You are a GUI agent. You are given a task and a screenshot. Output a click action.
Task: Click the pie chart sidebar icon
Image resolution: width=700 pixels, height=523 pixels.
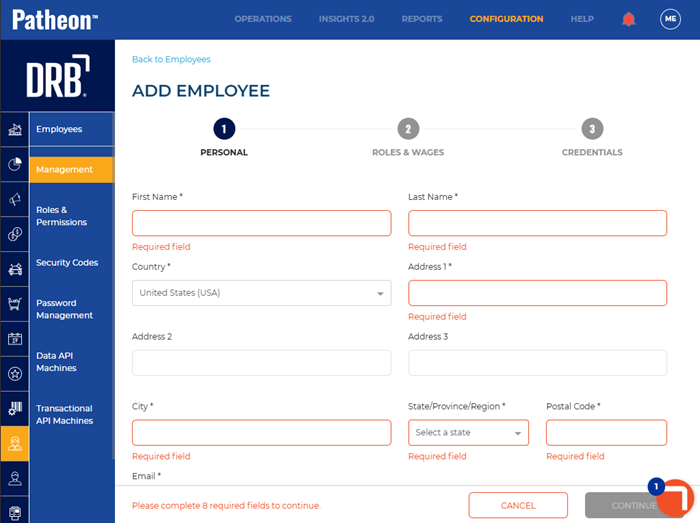pos(15,165)
